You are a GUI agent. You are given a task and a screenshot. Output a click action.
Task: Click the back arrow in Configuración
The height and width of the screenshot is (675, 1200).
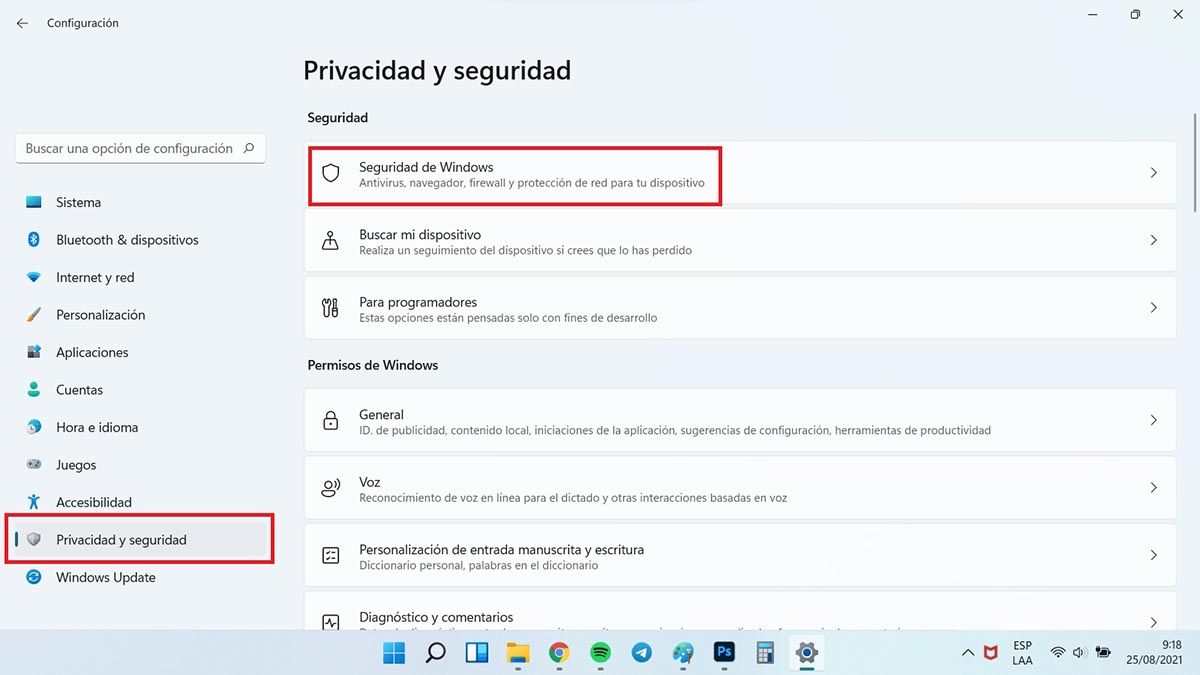click(22, 23)
